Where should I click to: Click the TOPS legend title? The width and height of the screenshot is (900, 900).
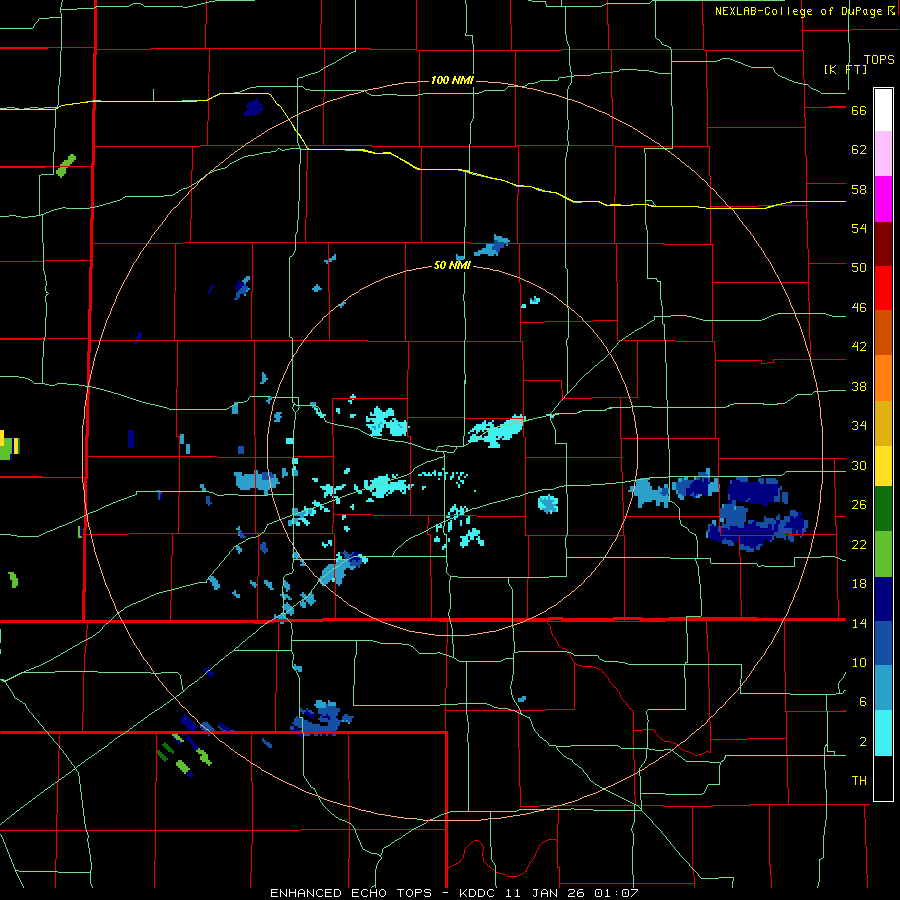(x=879, y=60)
